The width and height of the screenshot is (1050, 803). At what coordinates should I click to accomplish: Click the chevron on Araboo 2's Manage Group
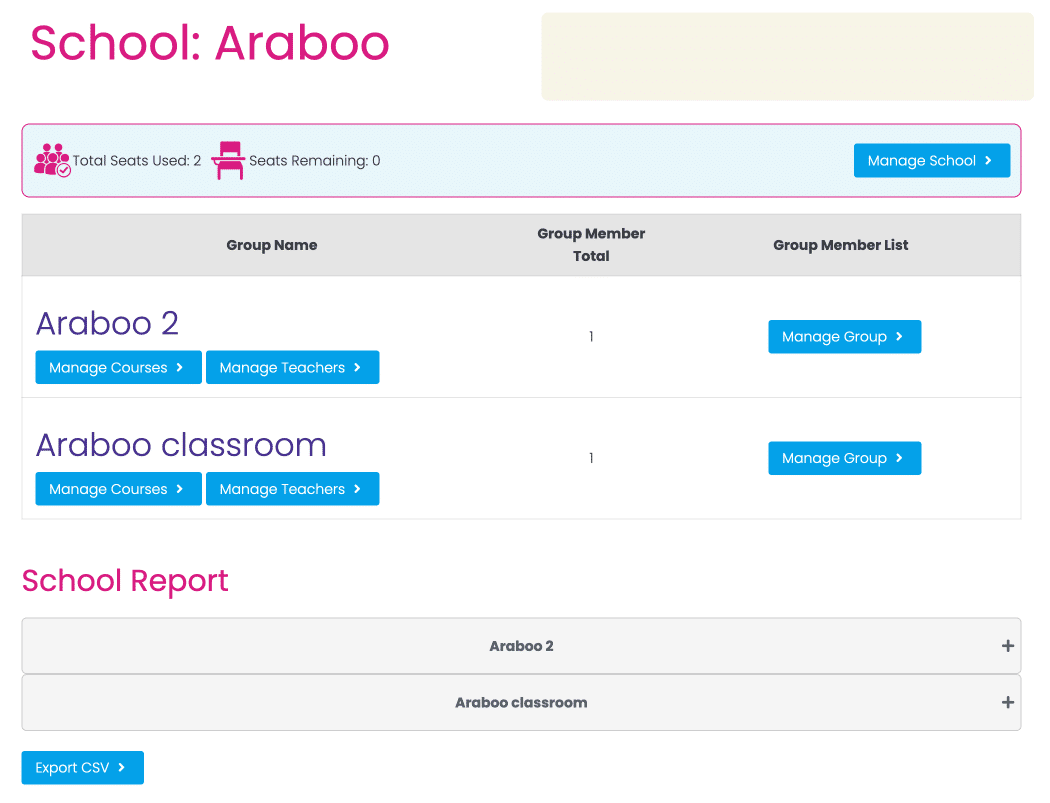tap(901, 337)
